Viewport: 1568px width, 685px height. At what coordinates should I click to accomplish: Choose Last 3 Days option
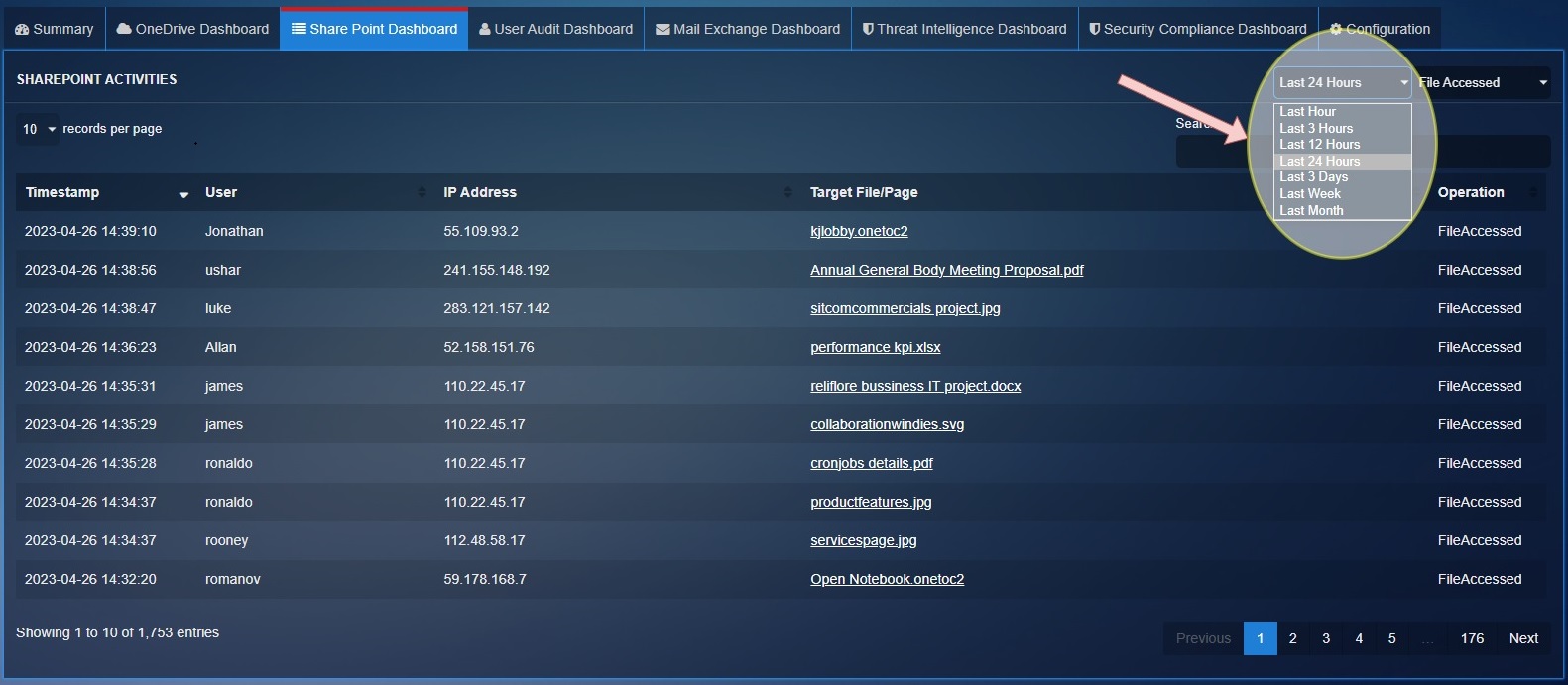click(1343, 177)
